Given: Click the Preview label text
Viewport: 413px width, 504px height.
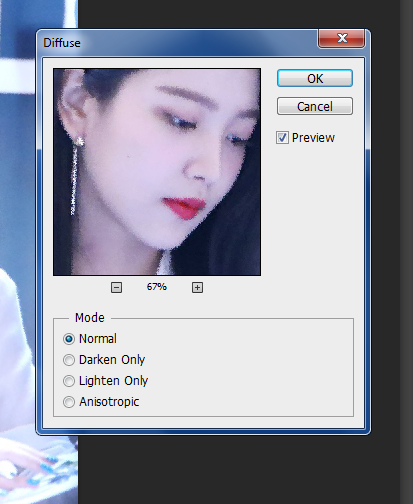Looking at the screenshot, I should click(313, 138).
